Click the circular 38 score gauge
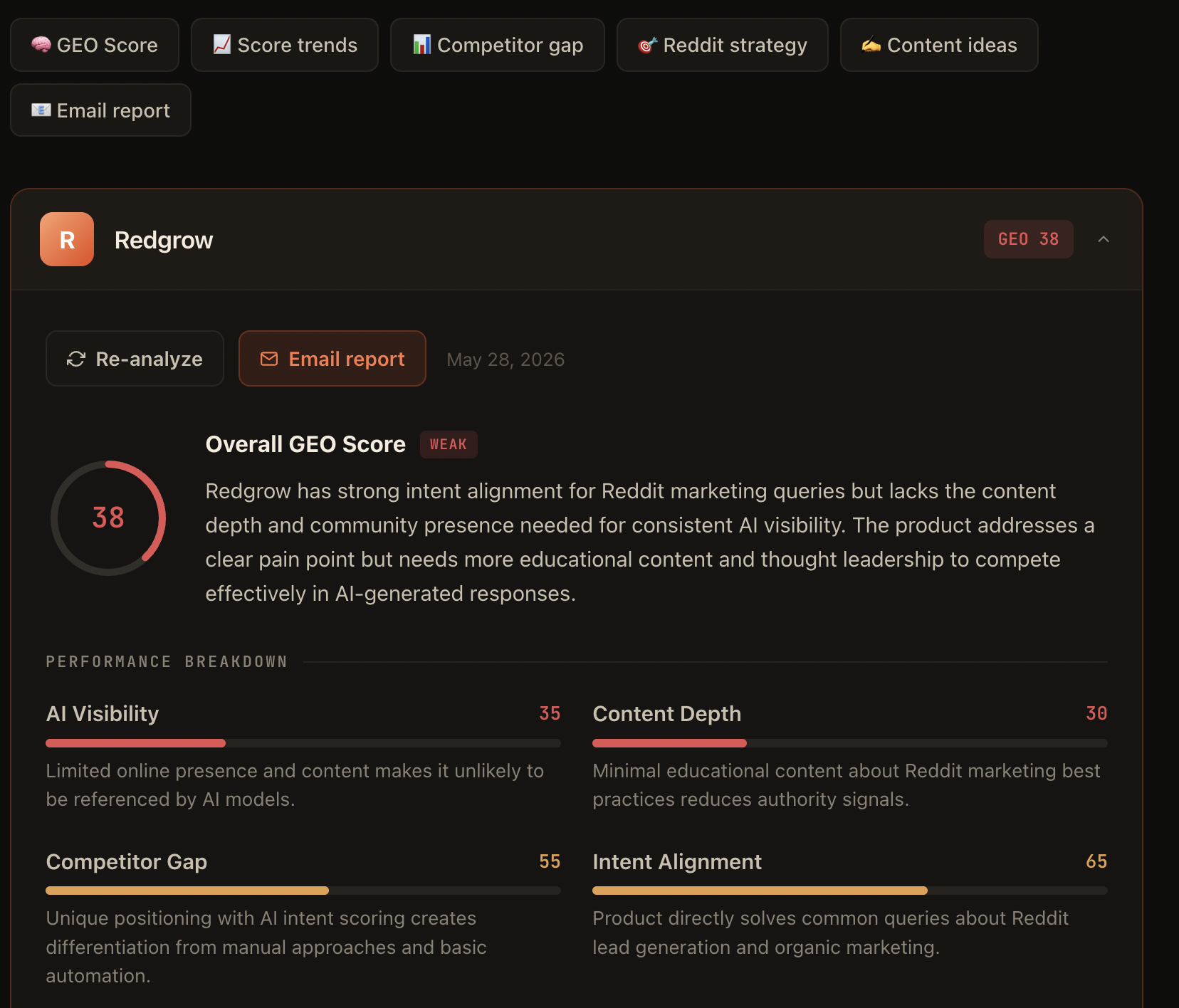Screen dimensions: 1179x1008 coord(108,518)
